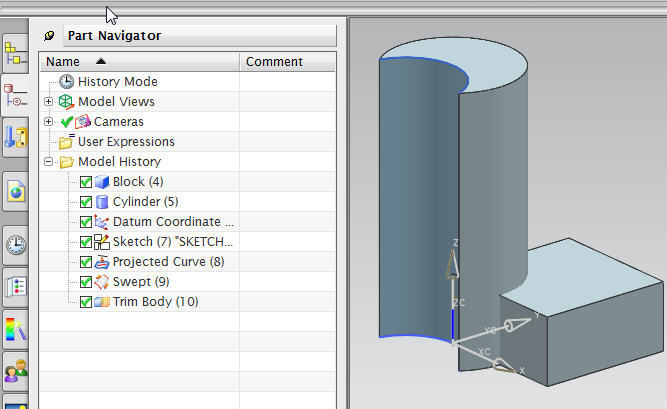Click the Trim Body feature icon
This screenshot has height=409, width=667.
click(102, 302)
